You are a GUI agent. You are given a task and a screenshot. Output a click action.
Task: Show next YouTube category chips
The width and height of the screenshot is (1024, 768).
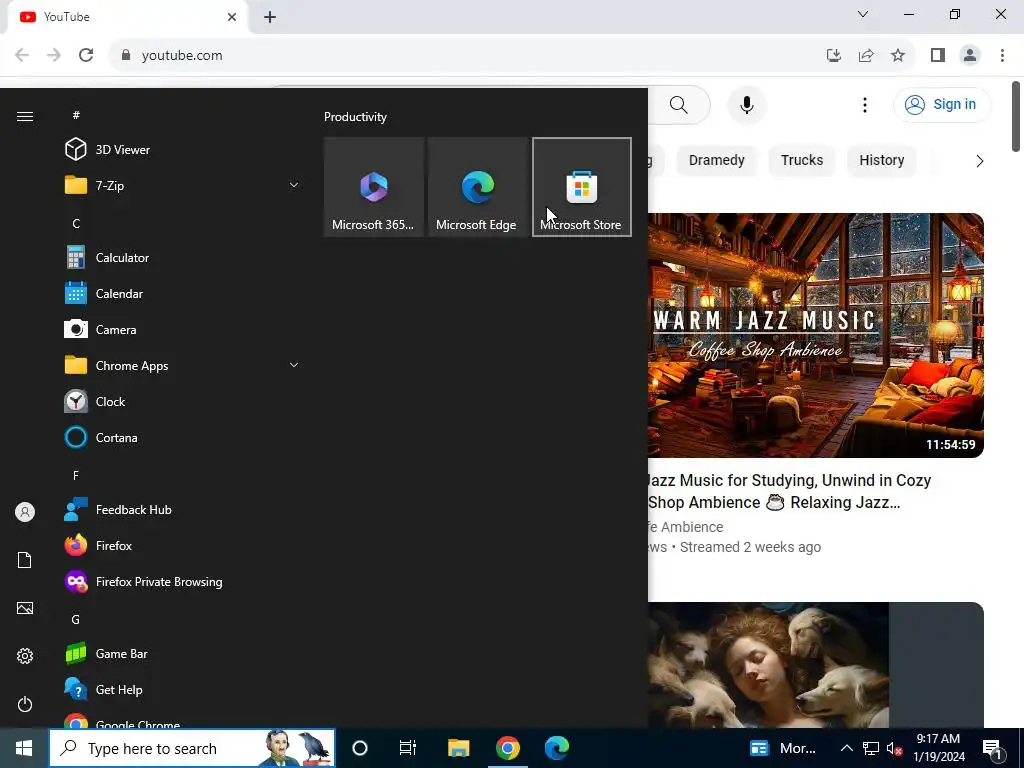[x=979, y=161]
